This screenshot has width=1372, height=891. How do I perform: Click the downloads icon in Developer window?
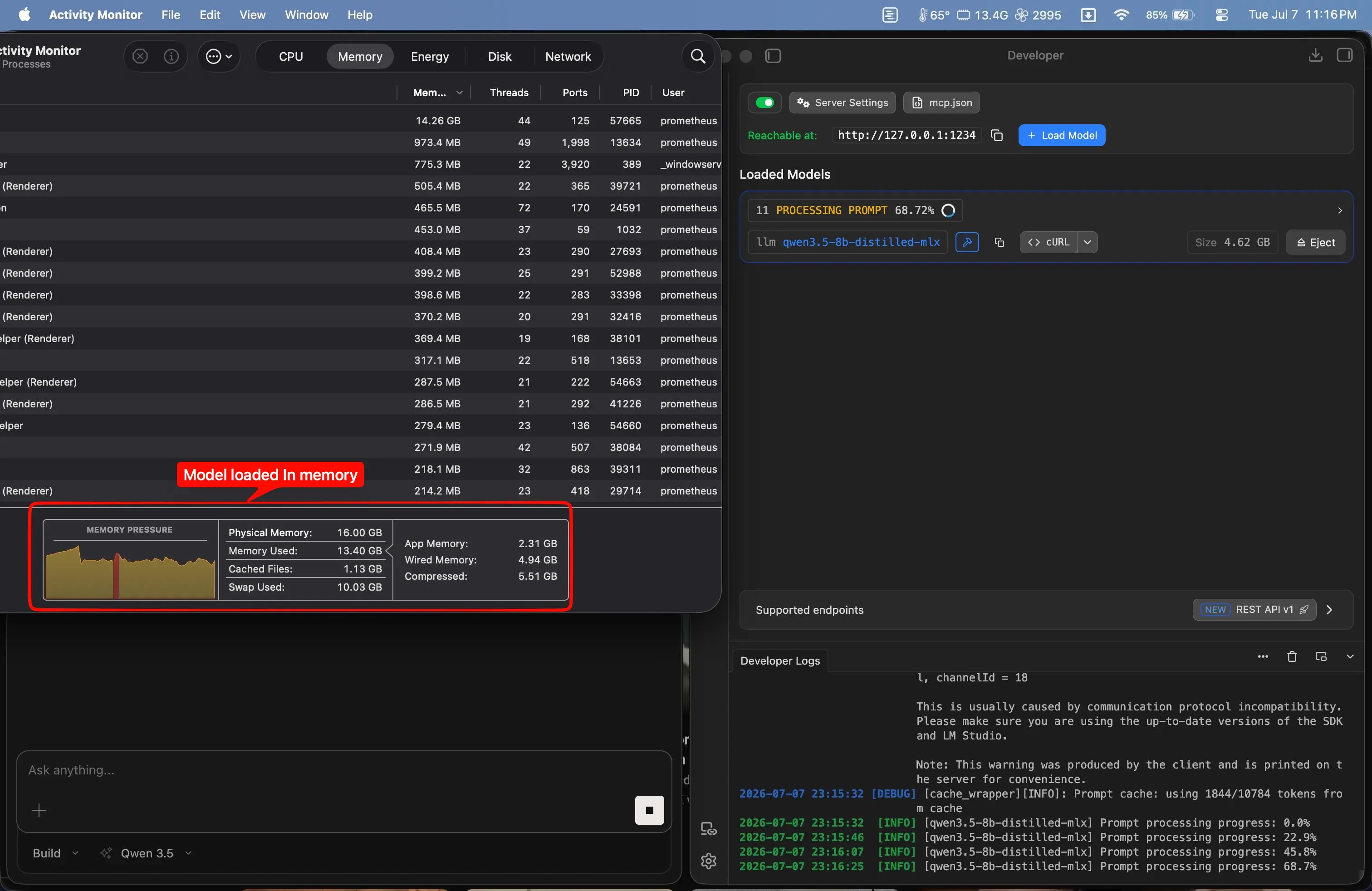[1315, 55]
